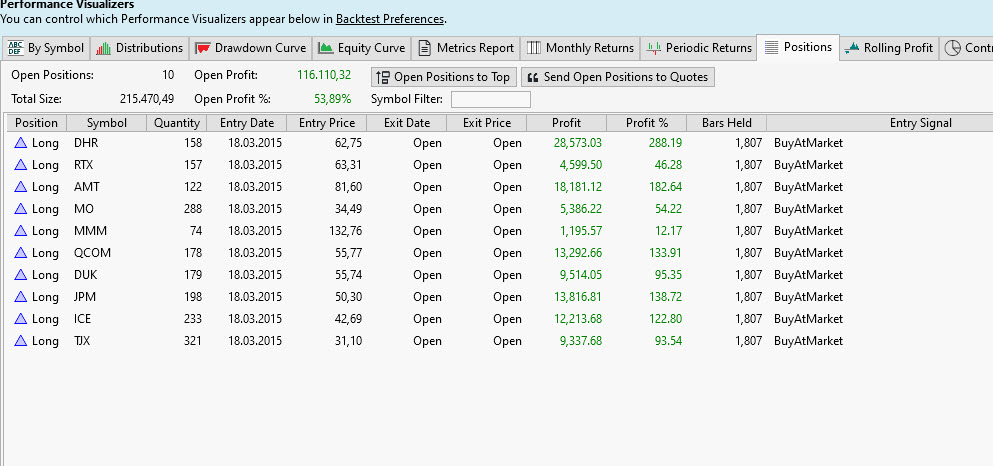Click the Periodic Returns icon
This screenshot has height=466, width=993.
(x=653, y=48)
